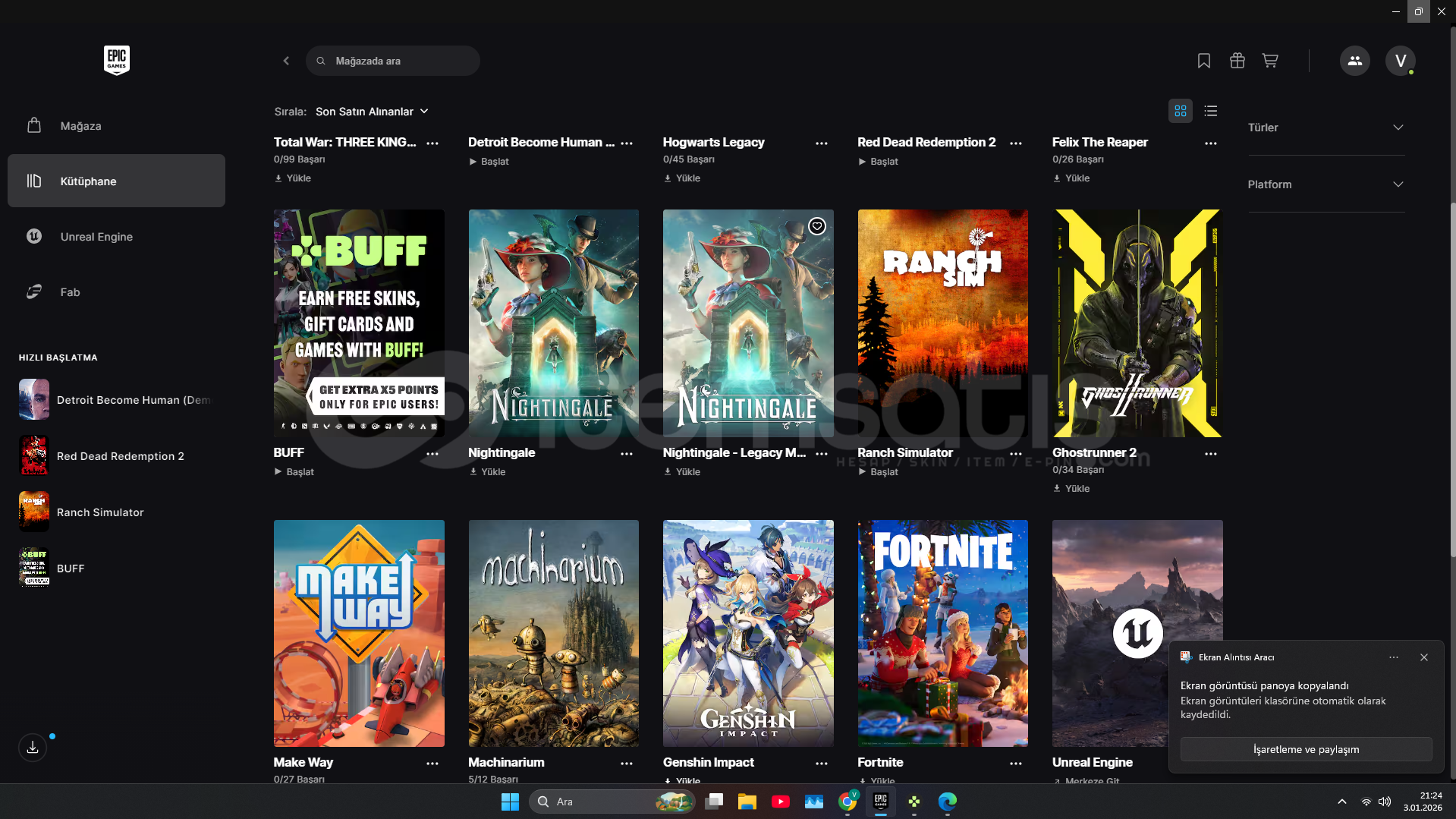Click Yükle under Hogwarts Legacy

(682, 178)
